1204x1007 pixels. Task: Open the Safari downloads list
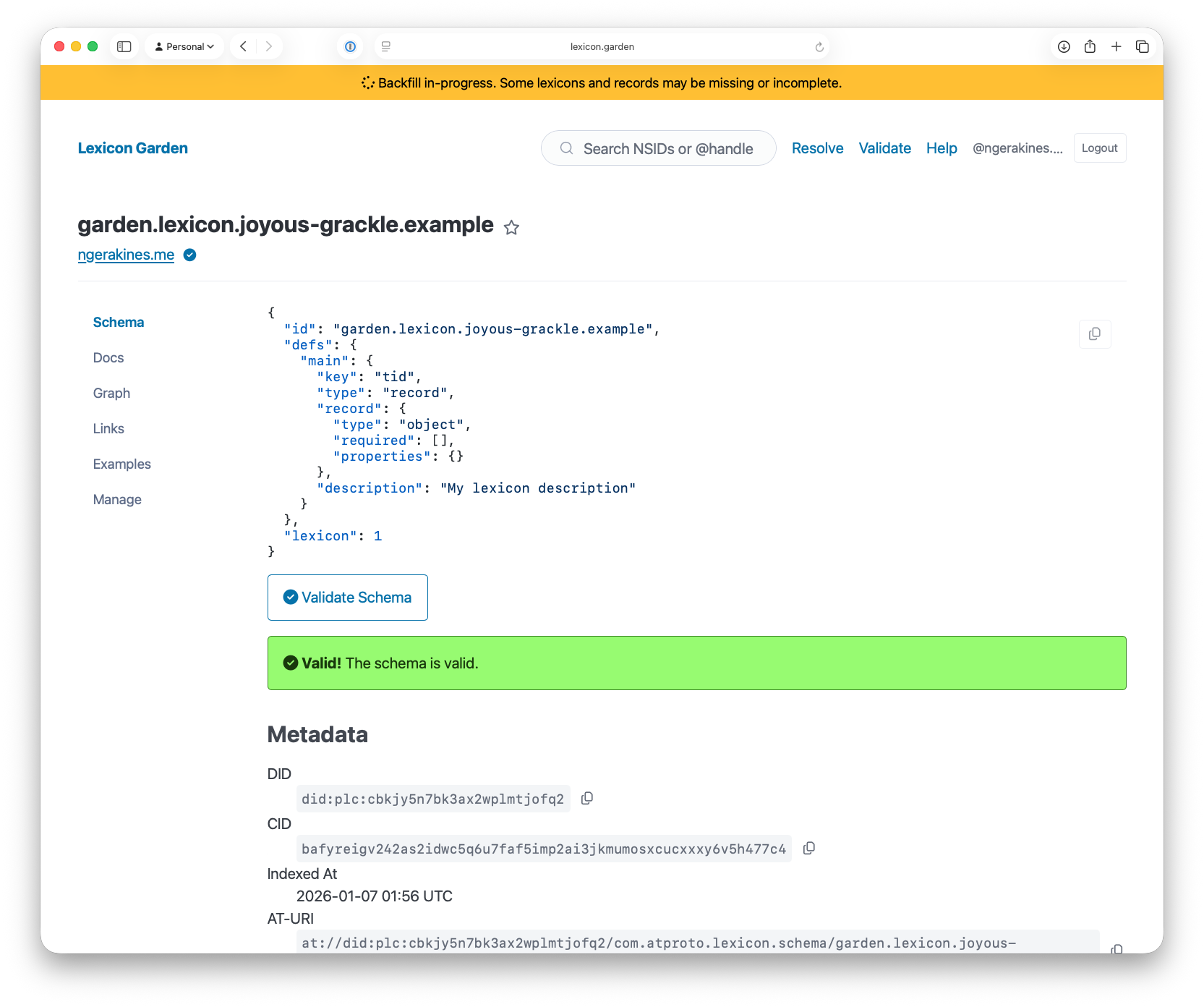[1064, 46]
